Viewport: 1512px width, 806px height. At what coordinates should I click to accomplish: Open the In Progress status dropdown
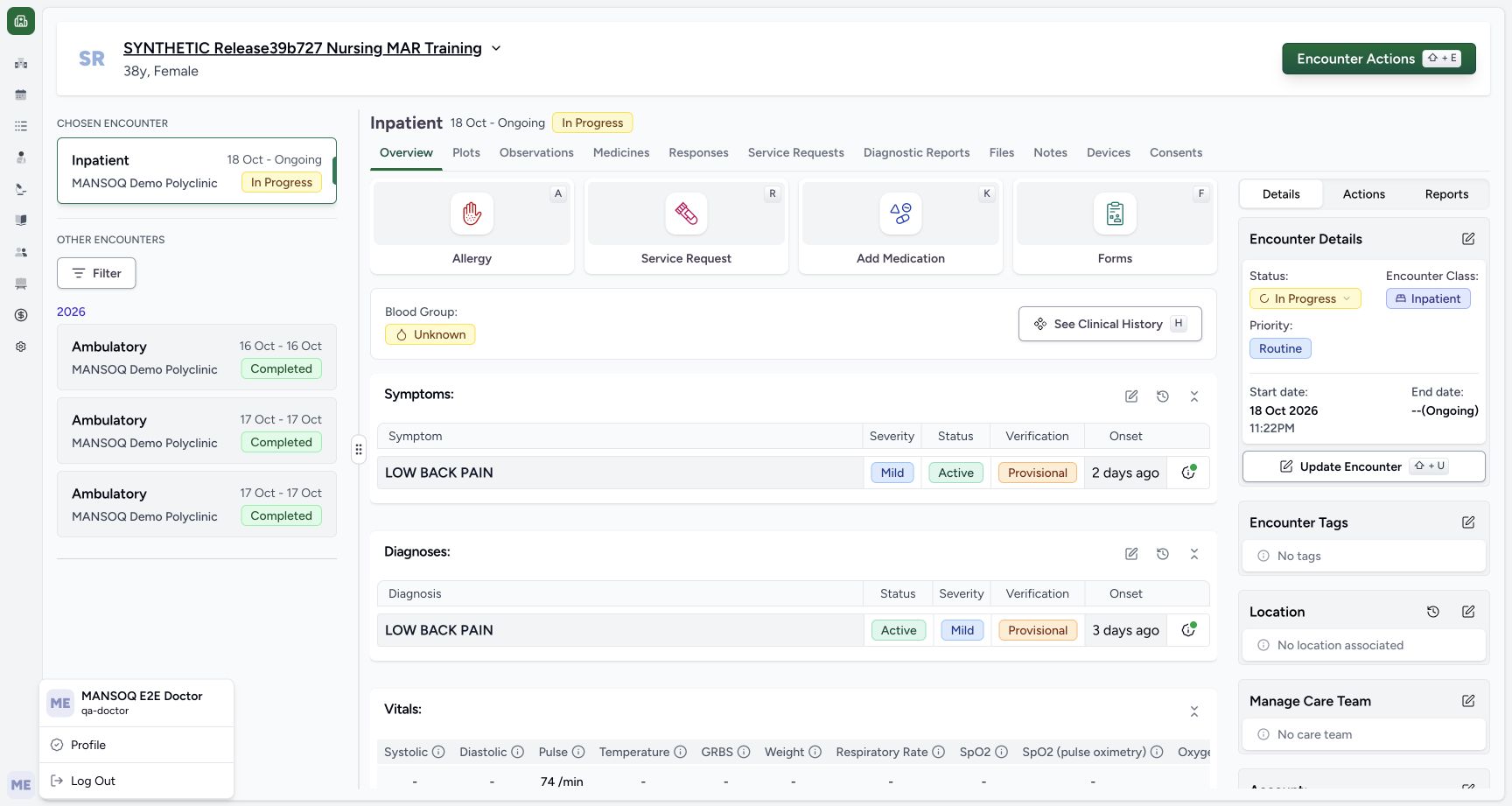click(1305, 298)
